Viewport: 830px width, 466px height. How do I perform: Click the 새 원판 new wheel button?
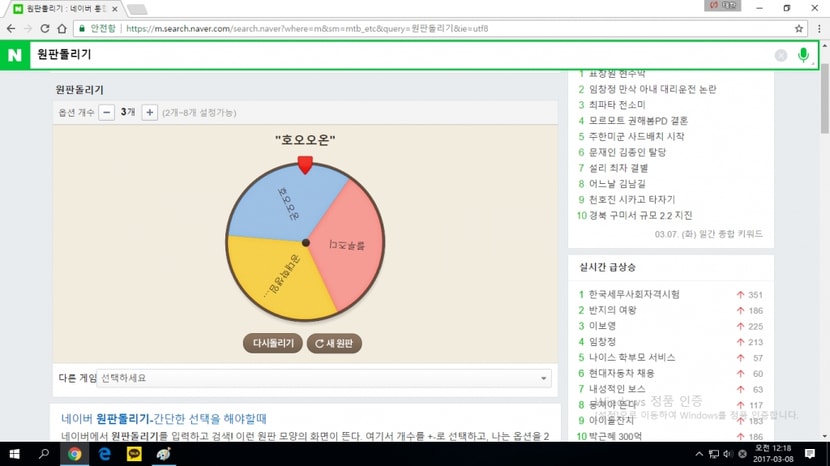click(x=334, y=343)
